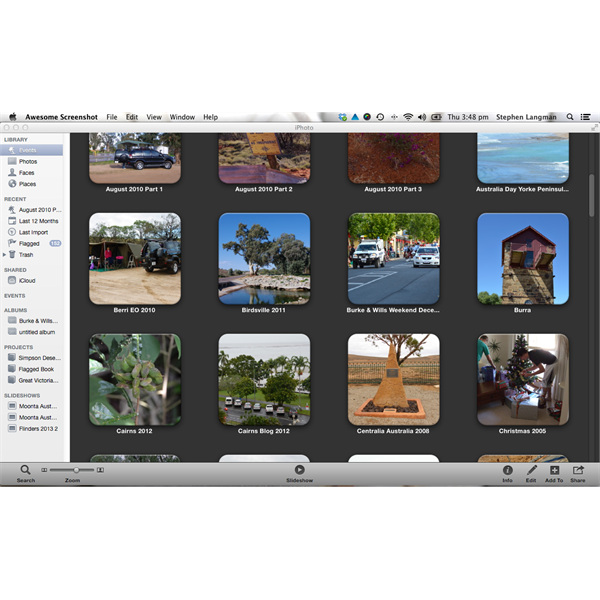
Task: Select the Birdsville 2011 event thumbnail
Action: click(x=264, y=259)
